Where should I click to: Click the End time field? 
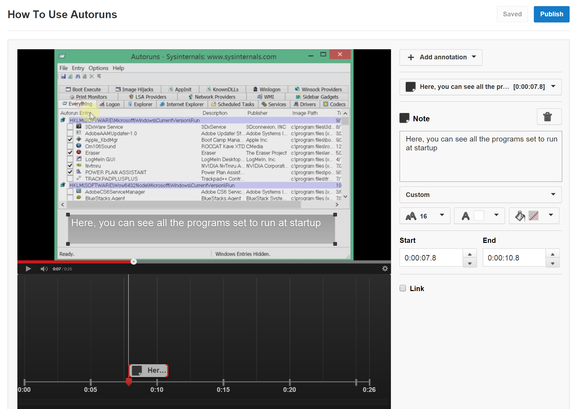[x=514, y=258]
